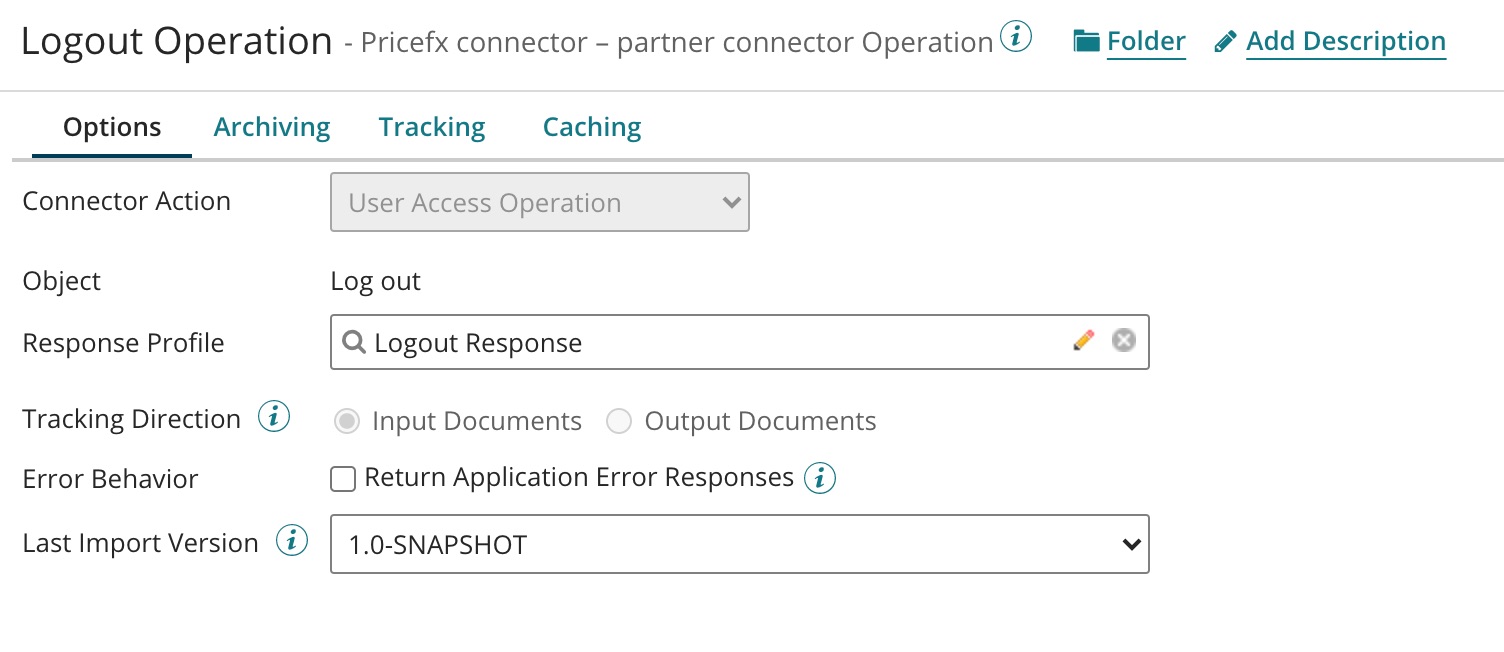Click the Folder icon in header
Screen dimensions: 1504x652
click(x=1086, y=41)
